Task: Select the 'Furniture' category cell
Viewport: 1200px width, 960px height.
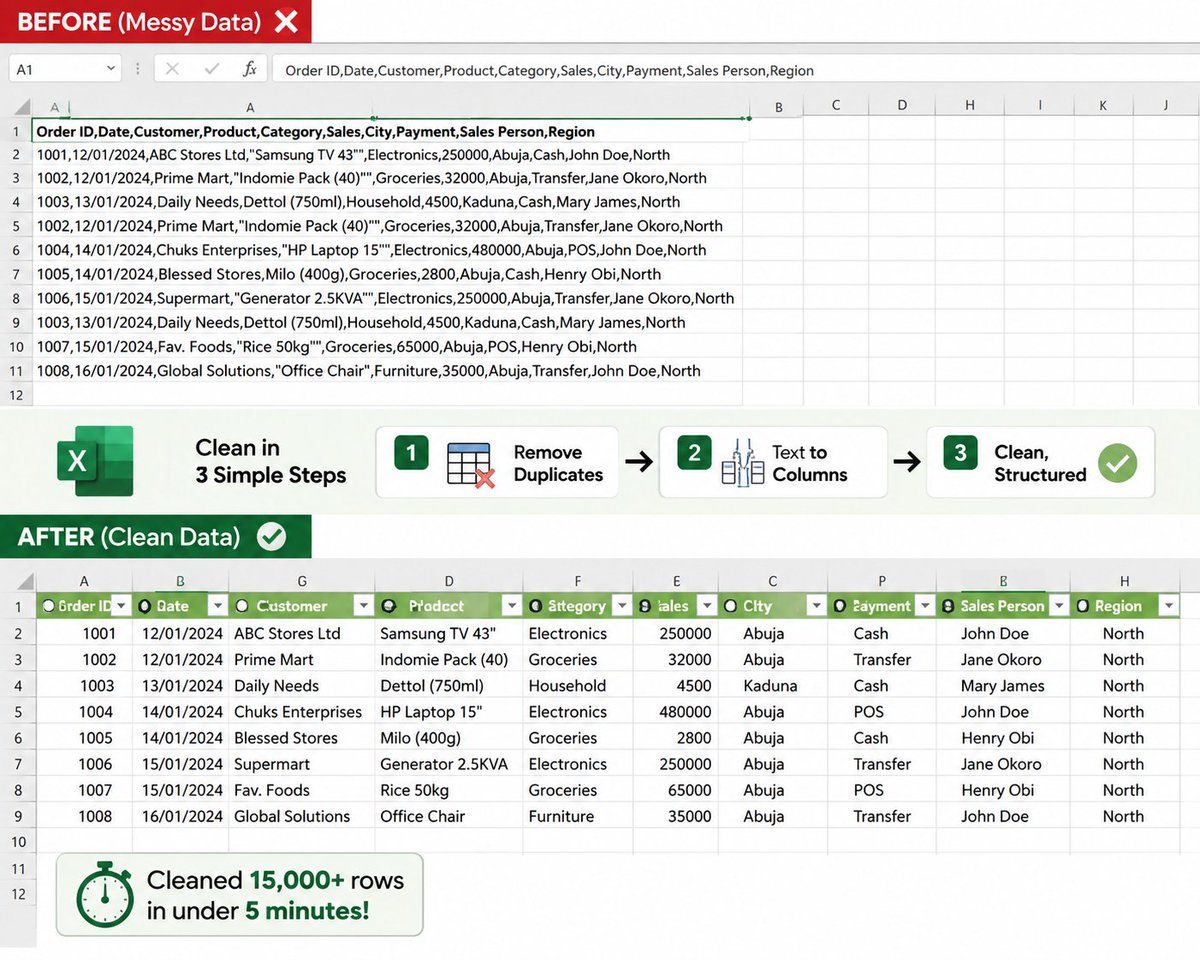Action: (578, 816)
